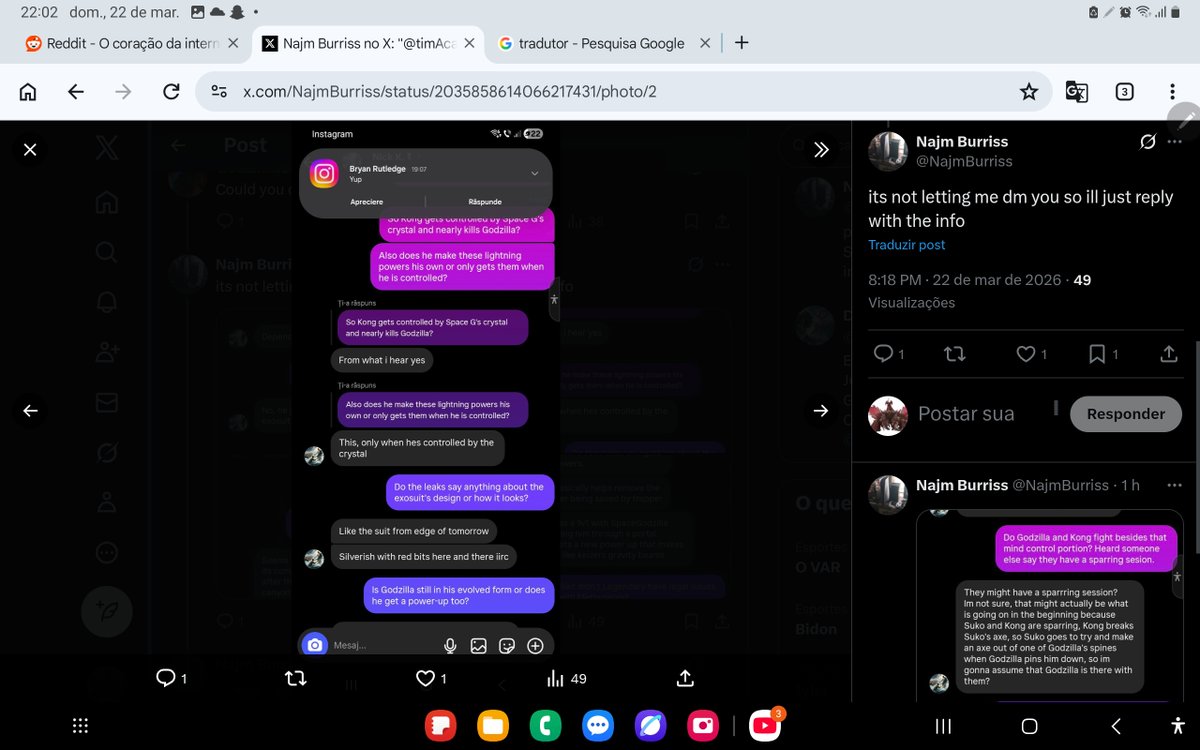The image size is (1200, 750).
Task: Open Chrome's three-dot menu
Action: click(1172, 91)
